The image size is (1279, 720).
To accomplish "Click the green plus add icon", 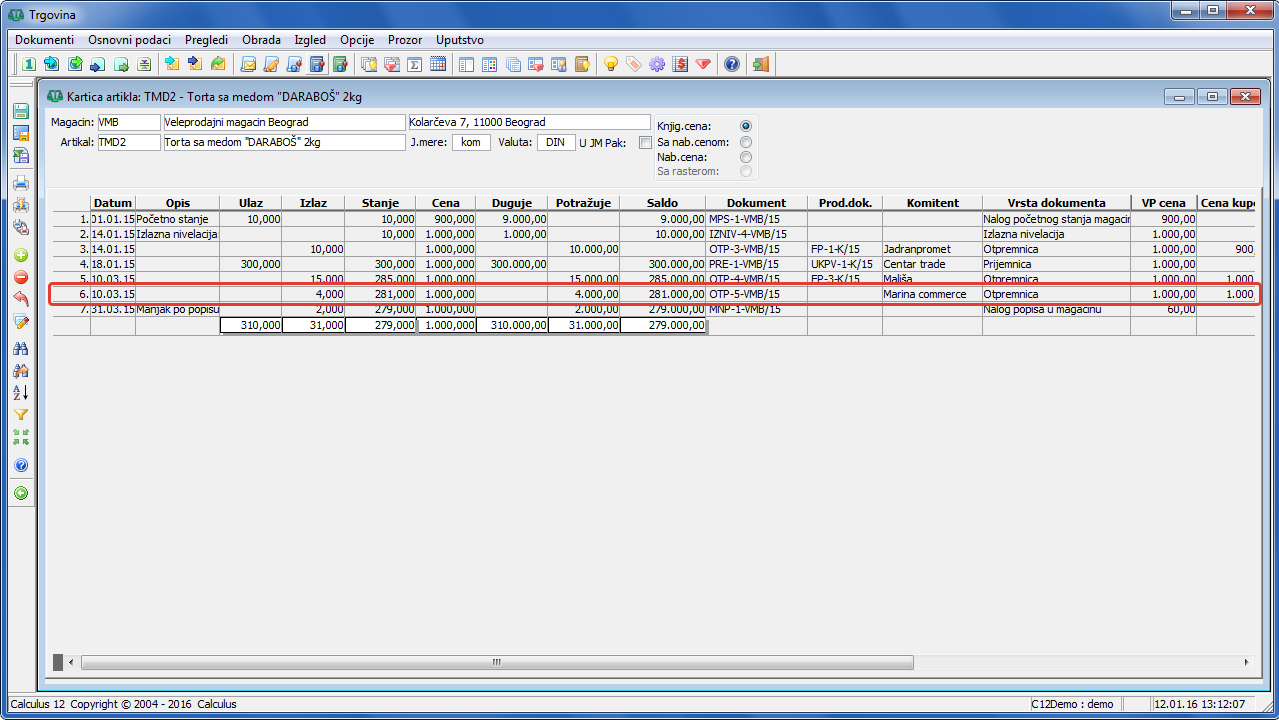I will point(20,255).
